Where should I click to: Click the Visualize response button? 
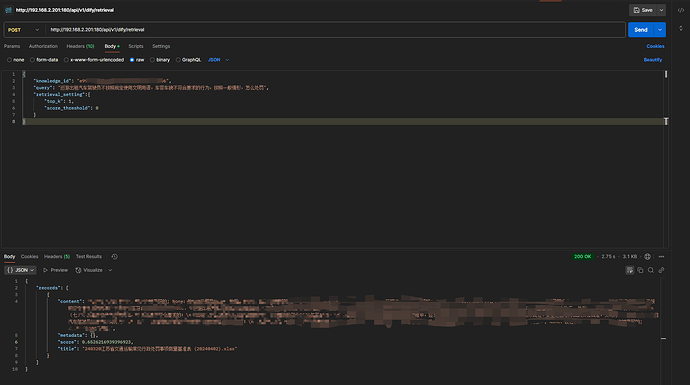(x=89, y=270)
